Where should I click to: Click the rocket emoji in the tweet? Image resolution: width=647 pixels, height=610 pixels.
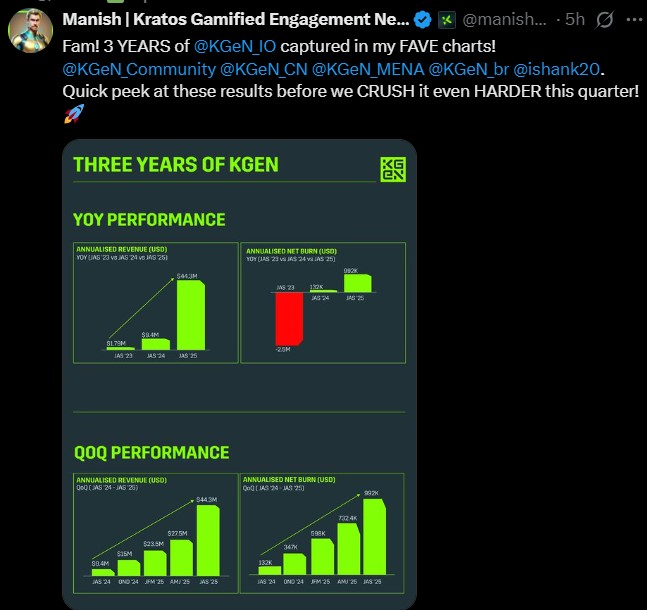click(x=73, y=115)
